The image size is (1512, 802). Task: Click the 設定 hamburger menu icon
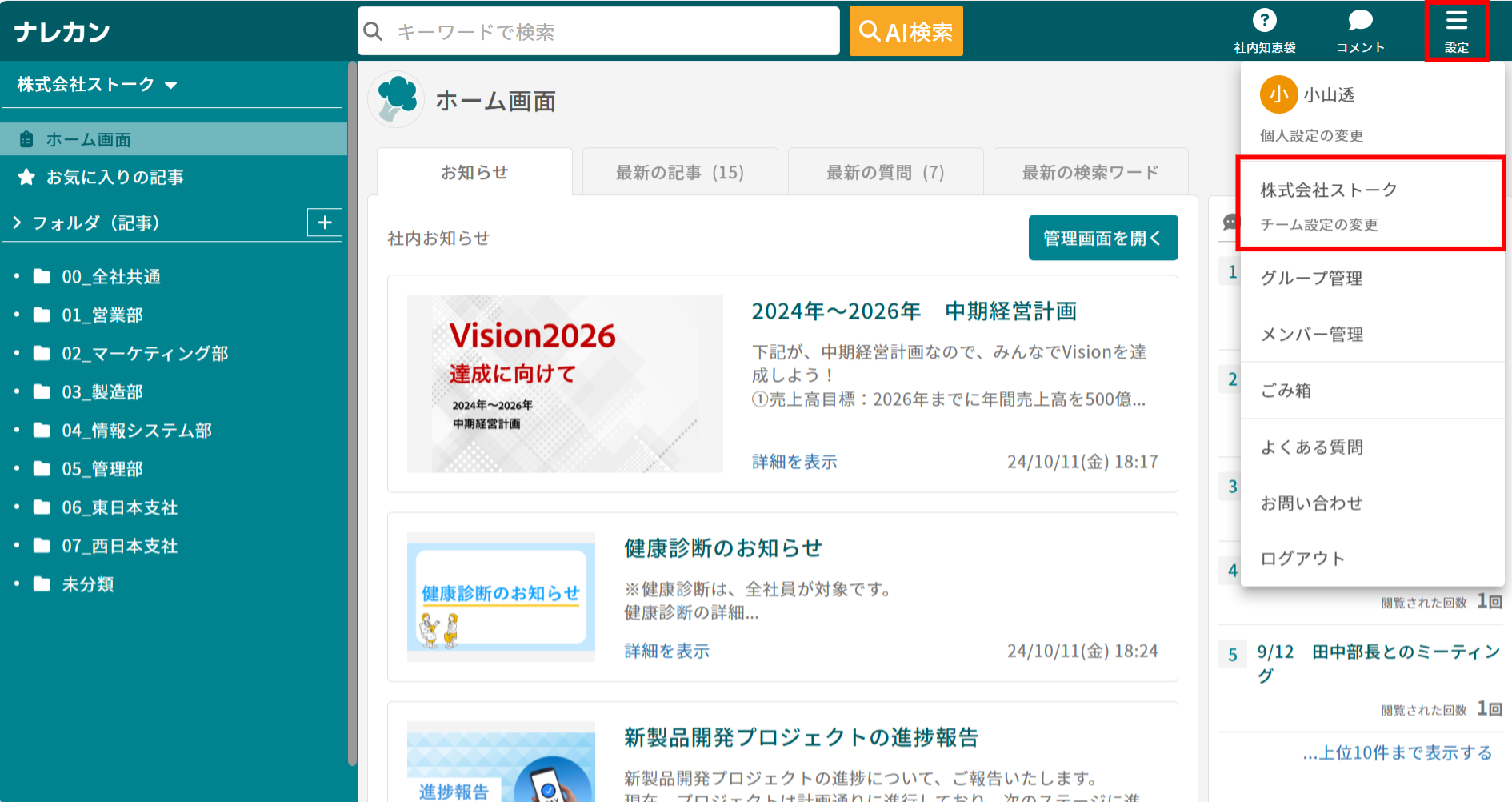(x=1456, y=22)
